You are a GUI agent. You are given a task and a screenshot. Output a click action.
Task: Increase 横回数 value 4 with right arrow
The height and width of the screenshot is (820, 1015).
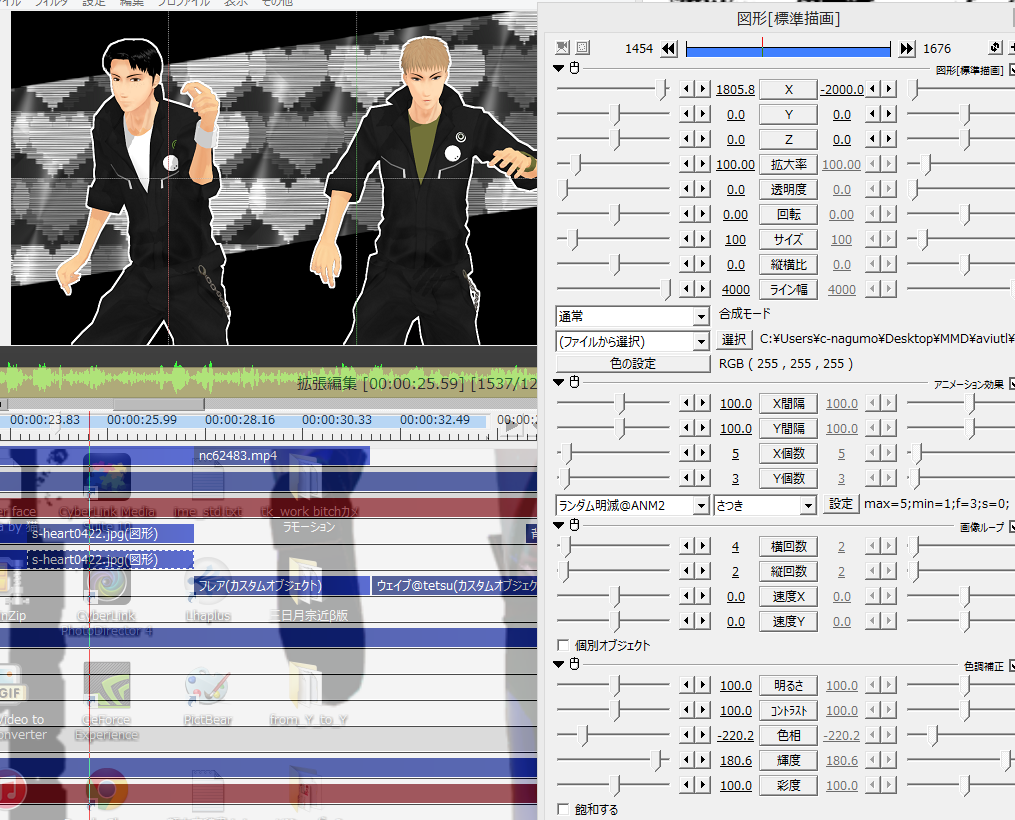(x=702, y=546)
